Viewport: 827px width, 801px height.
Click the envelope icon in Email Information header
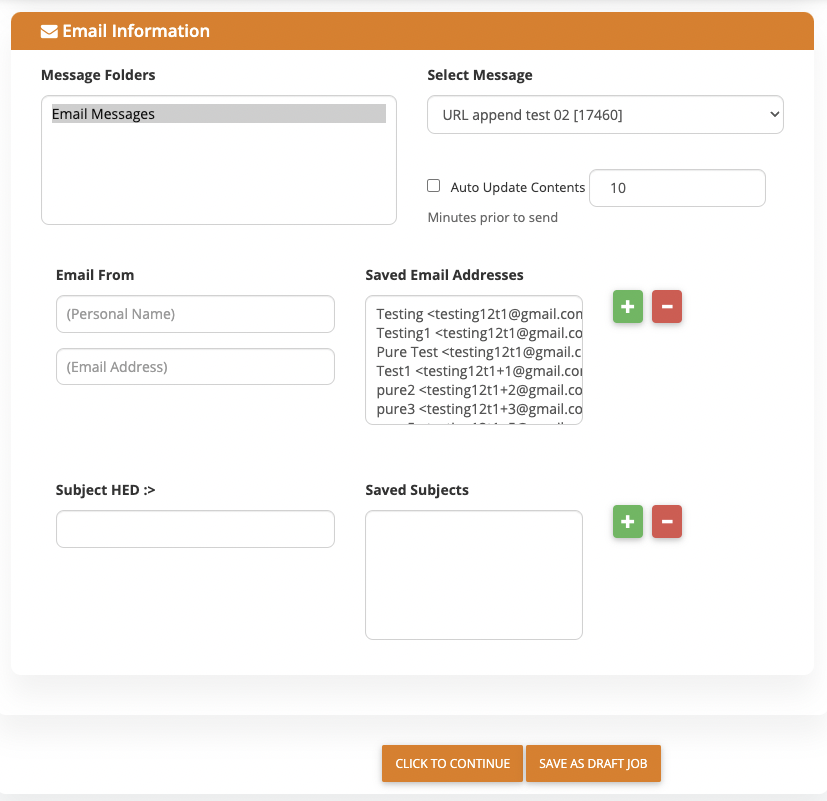click(49, 32)
